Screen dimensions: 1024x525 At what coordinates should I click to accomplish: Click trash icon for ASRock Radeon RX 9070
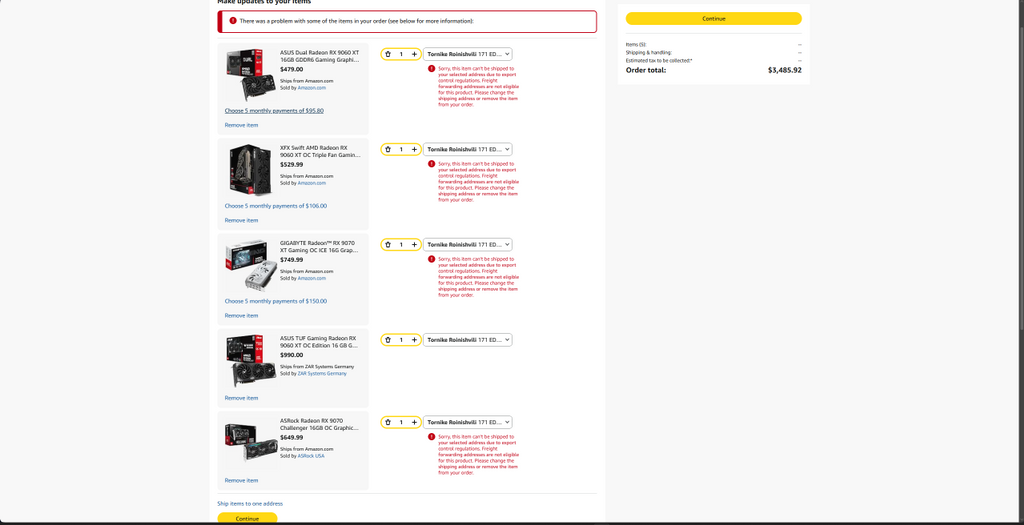[388, 422]
